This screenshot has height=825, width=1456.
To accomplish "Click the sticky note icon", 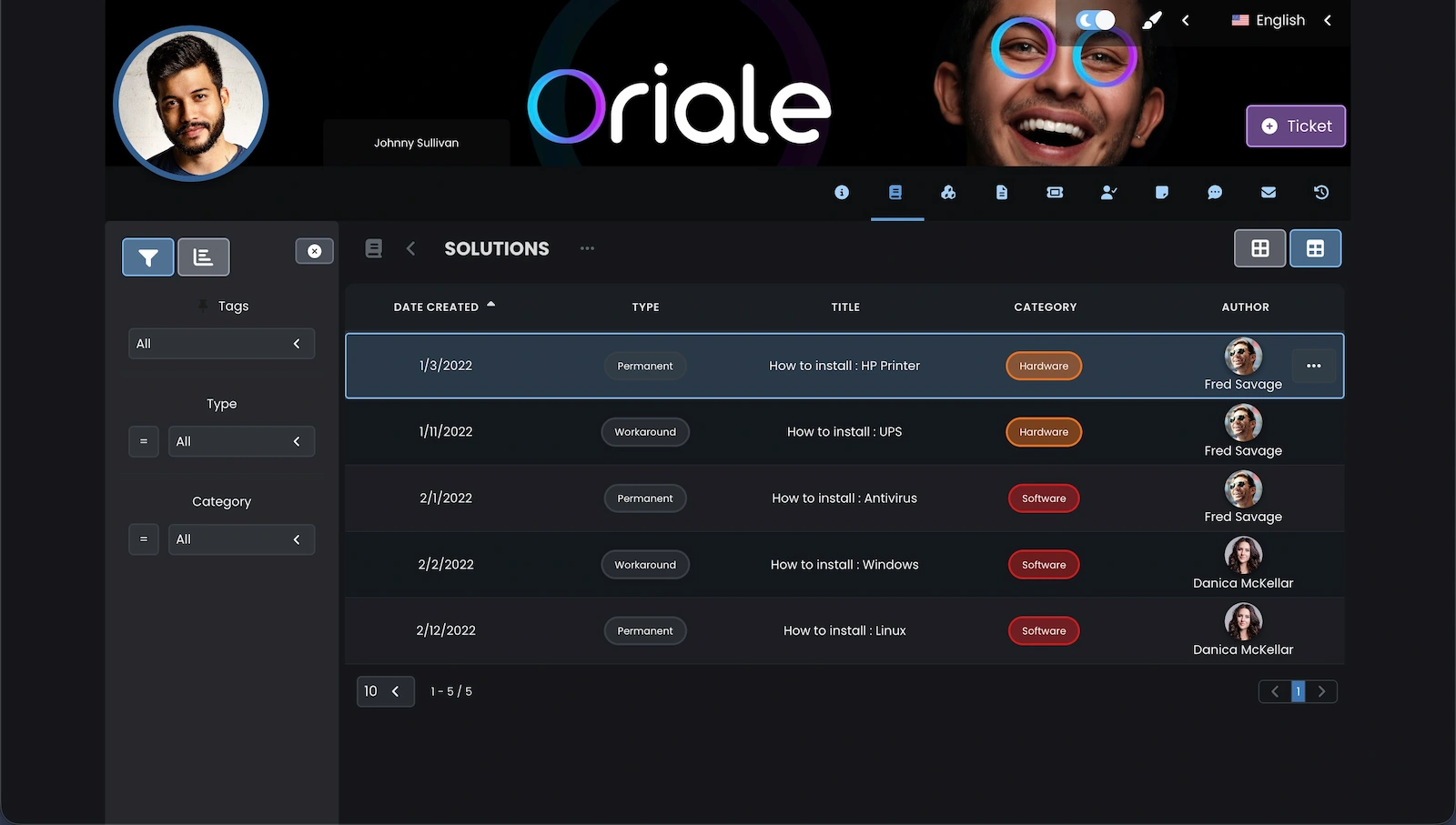I will point(1162,192).
